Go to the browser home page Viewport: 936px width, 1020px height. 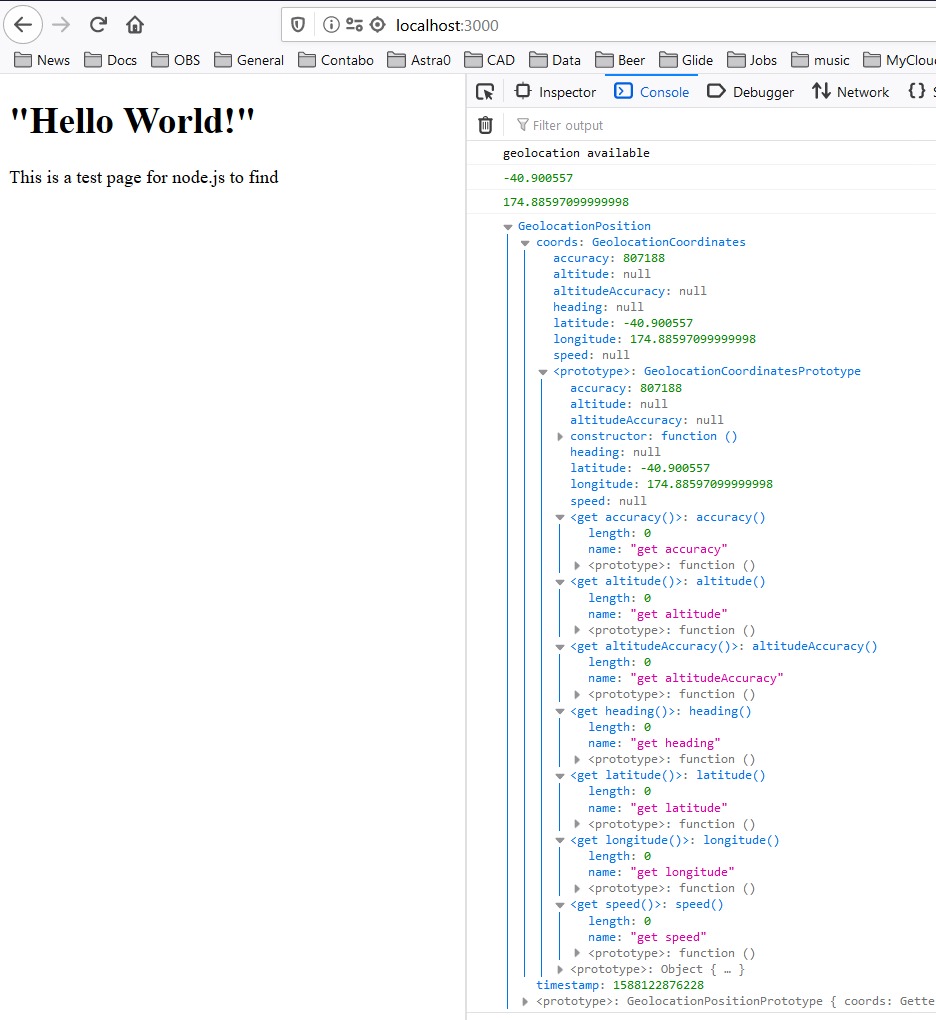click(x=135, y=25)
